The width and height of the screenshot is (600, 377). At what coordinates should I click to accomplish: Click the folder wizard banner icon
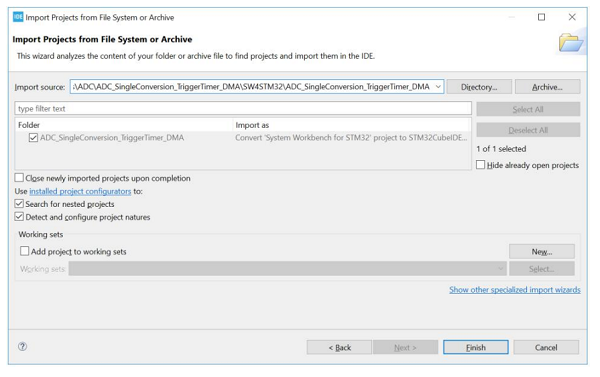[571, 42]
